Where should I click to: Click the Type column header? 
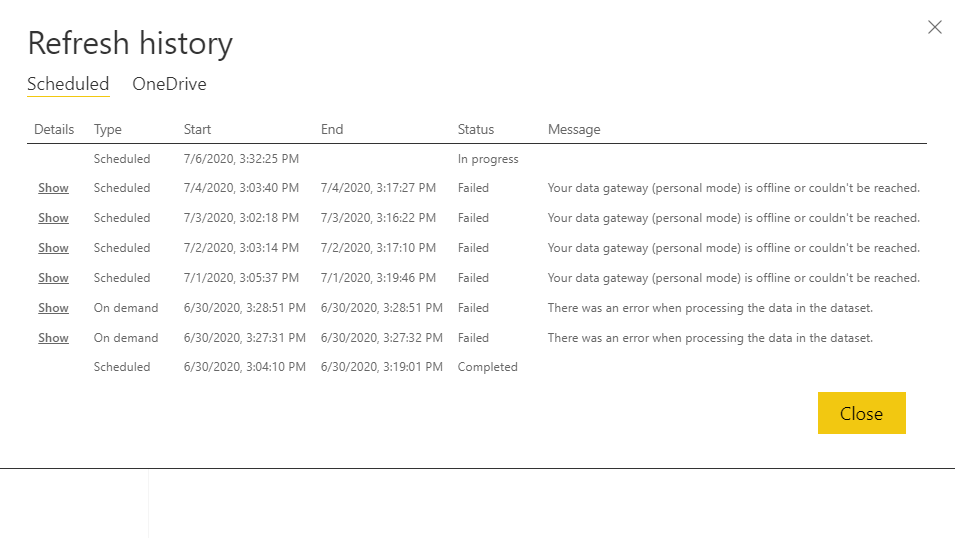tap(108, 129)
